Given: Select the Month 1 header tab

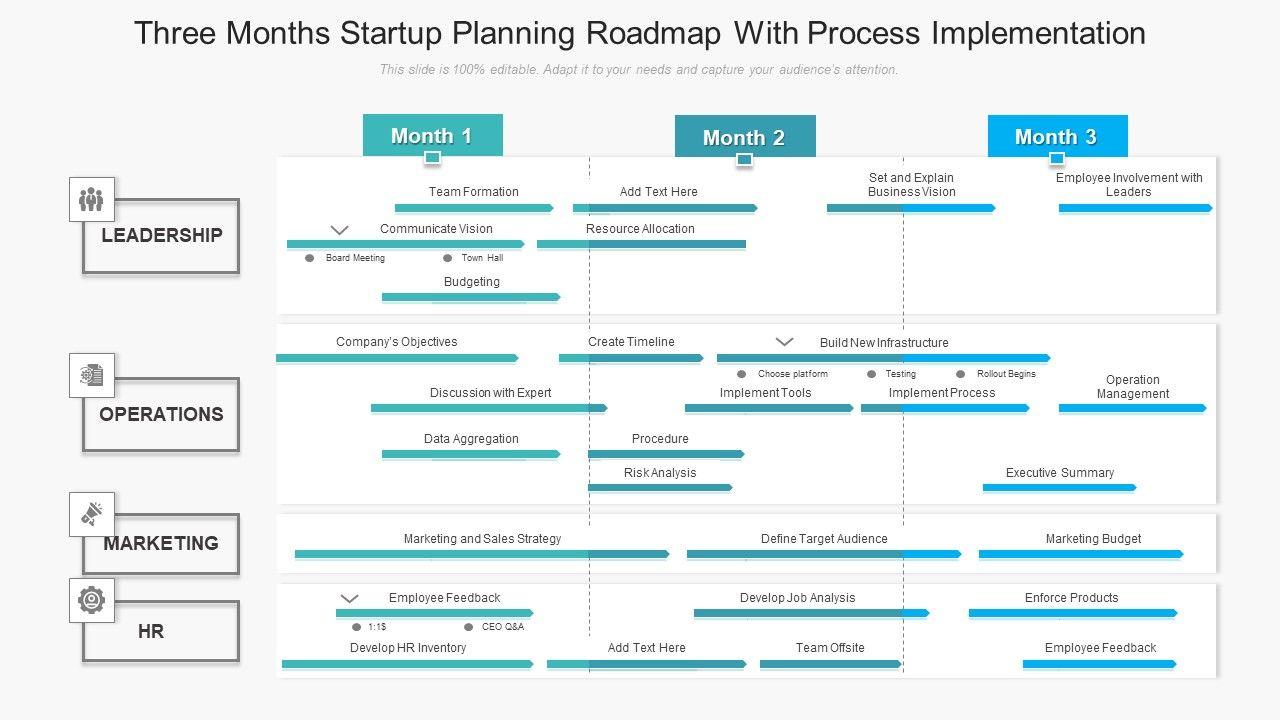Looking at the screenshot, I should pos(432,135).
